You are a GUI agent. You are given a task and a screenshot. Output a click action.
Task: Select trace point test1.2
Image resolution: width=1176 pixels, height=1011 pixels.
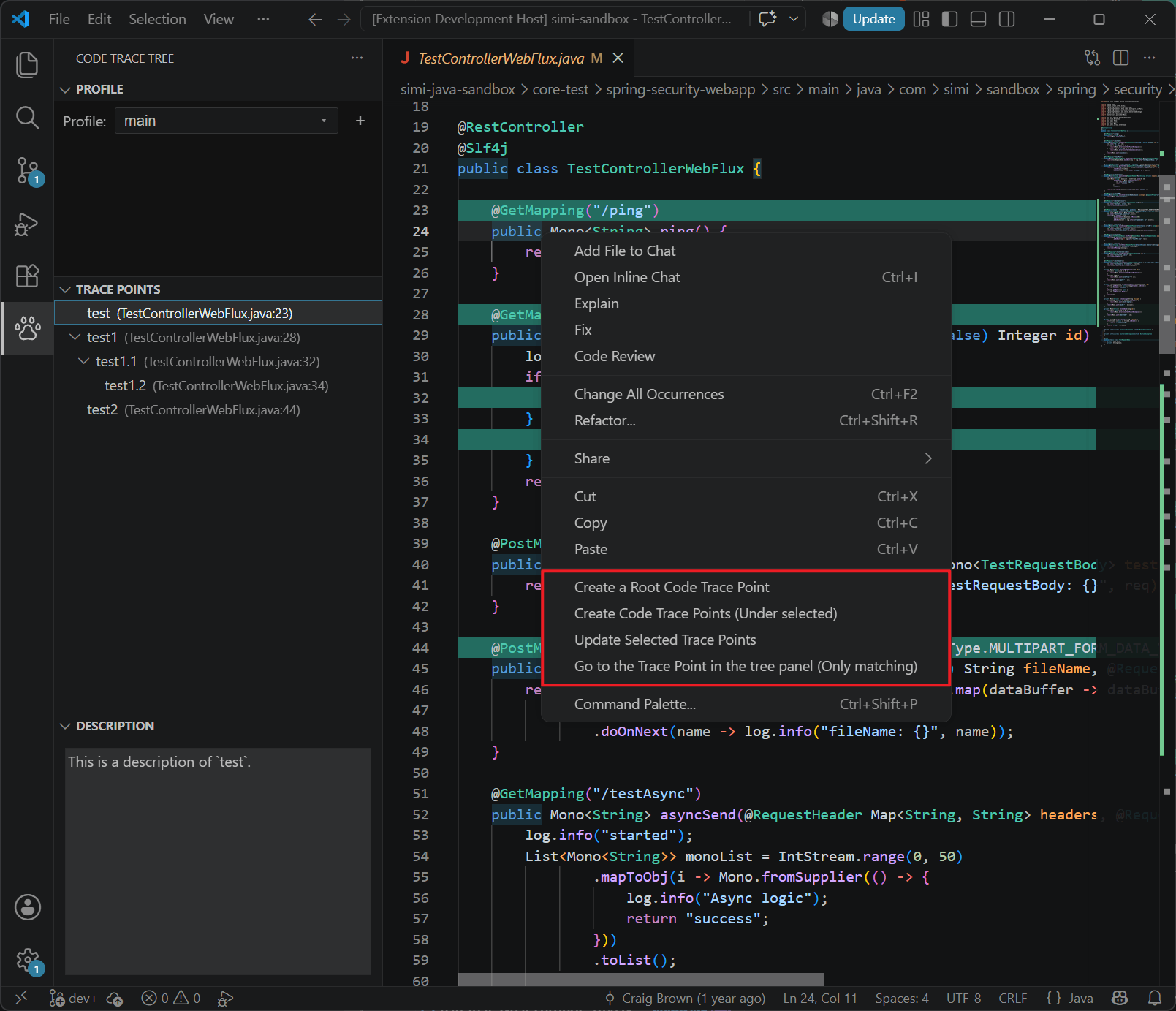tap(218, 385)
